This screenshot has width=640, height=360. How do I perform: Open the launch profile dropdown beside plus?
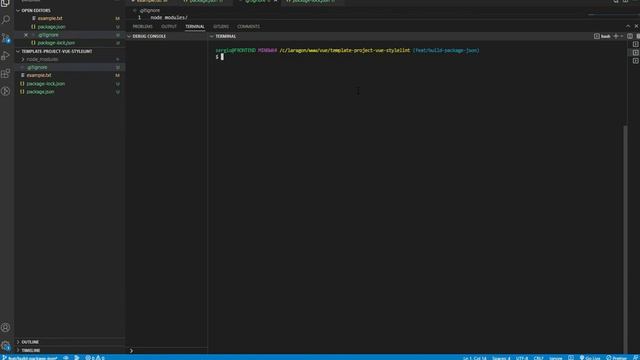[x=622, y=36]
